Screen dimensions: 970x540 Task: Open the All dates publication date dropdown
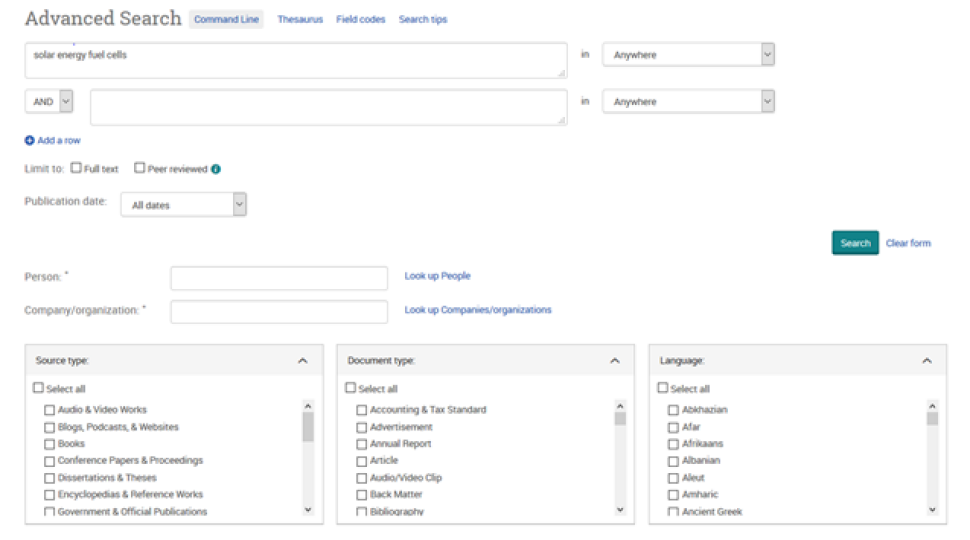point(184,205)
